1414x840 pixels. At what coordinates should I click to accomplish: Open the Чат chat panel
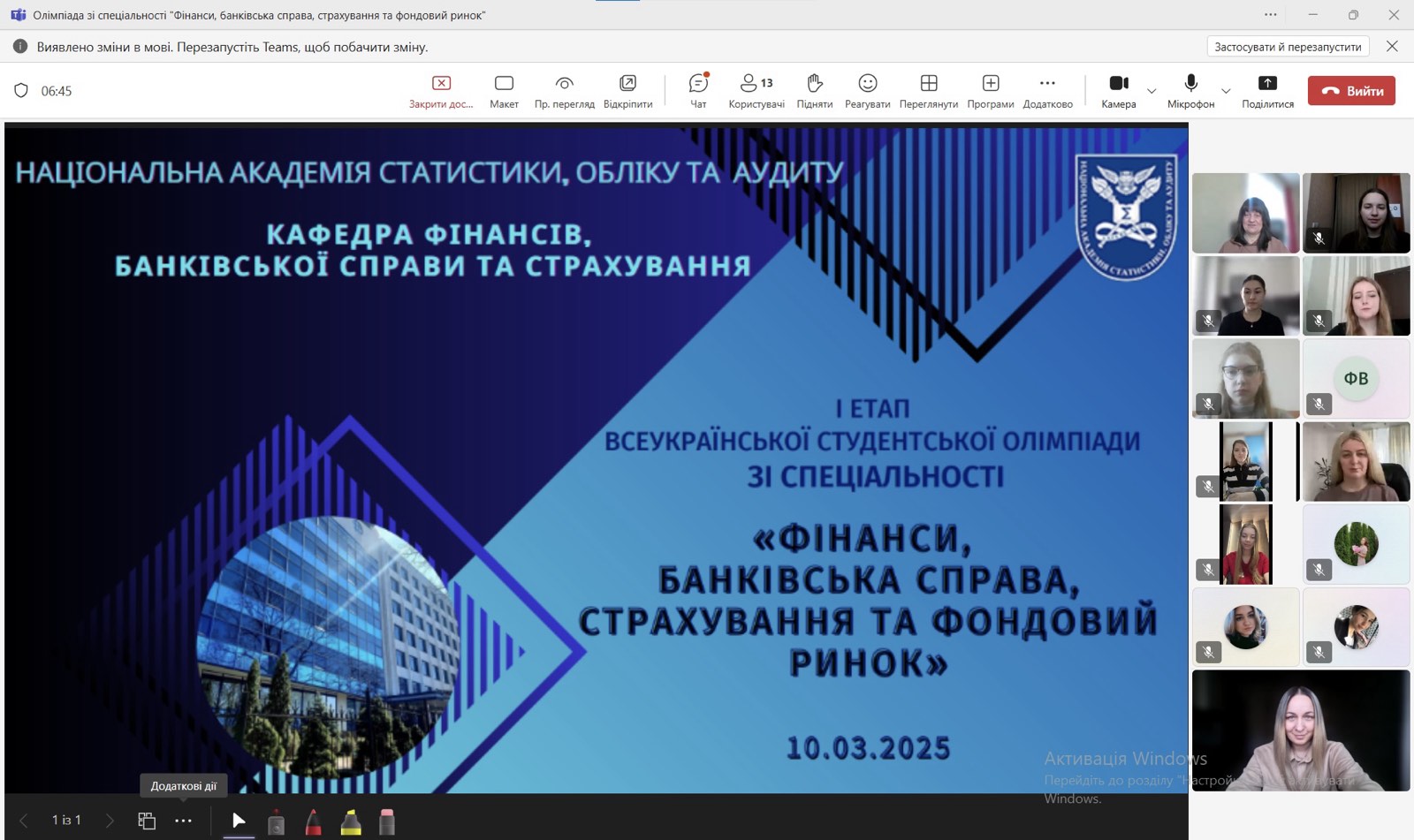pyautogui.click(x=698, y=90)
